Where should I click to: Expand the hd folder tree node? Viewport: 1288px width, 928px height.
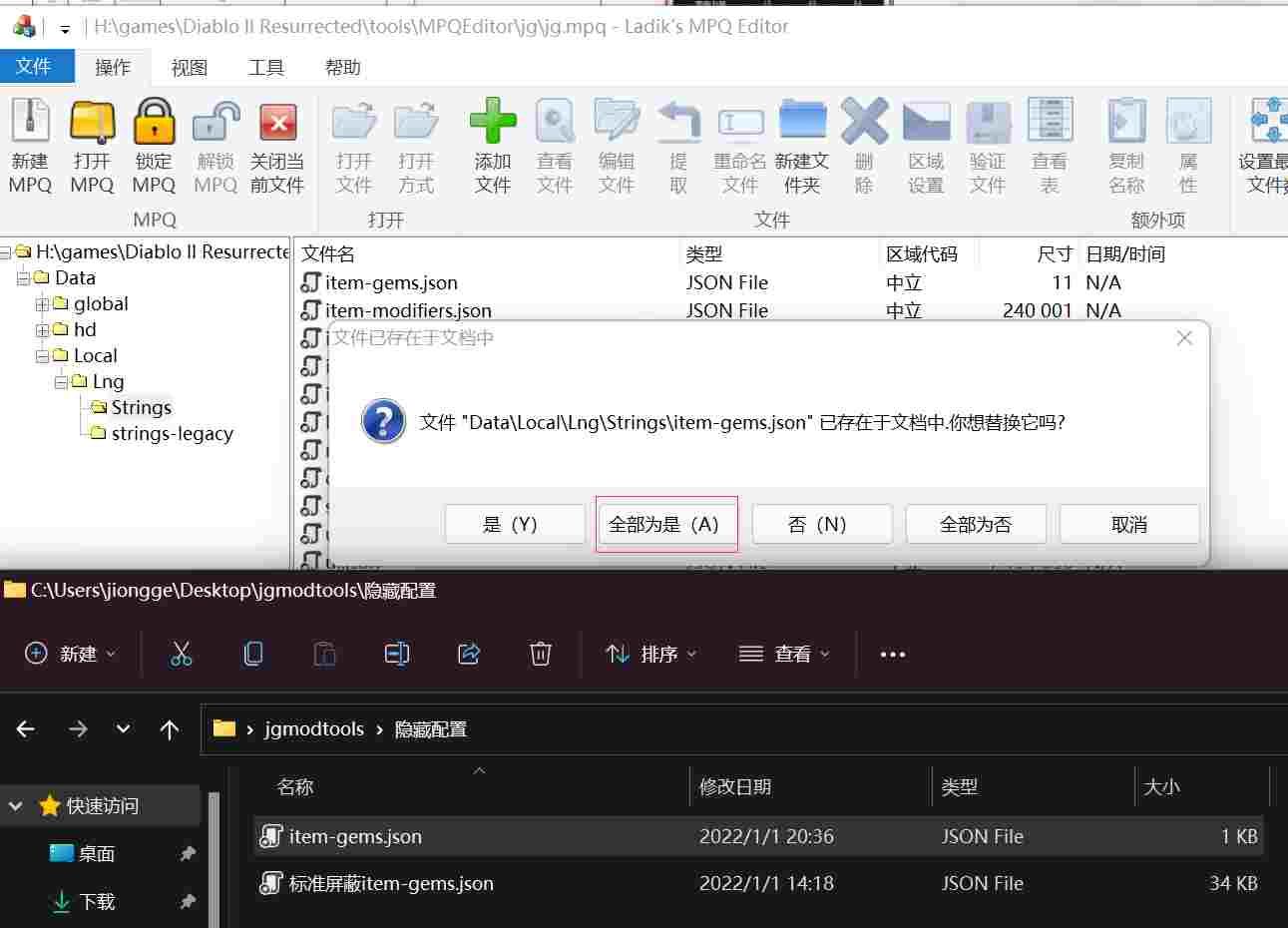point(42,329)
